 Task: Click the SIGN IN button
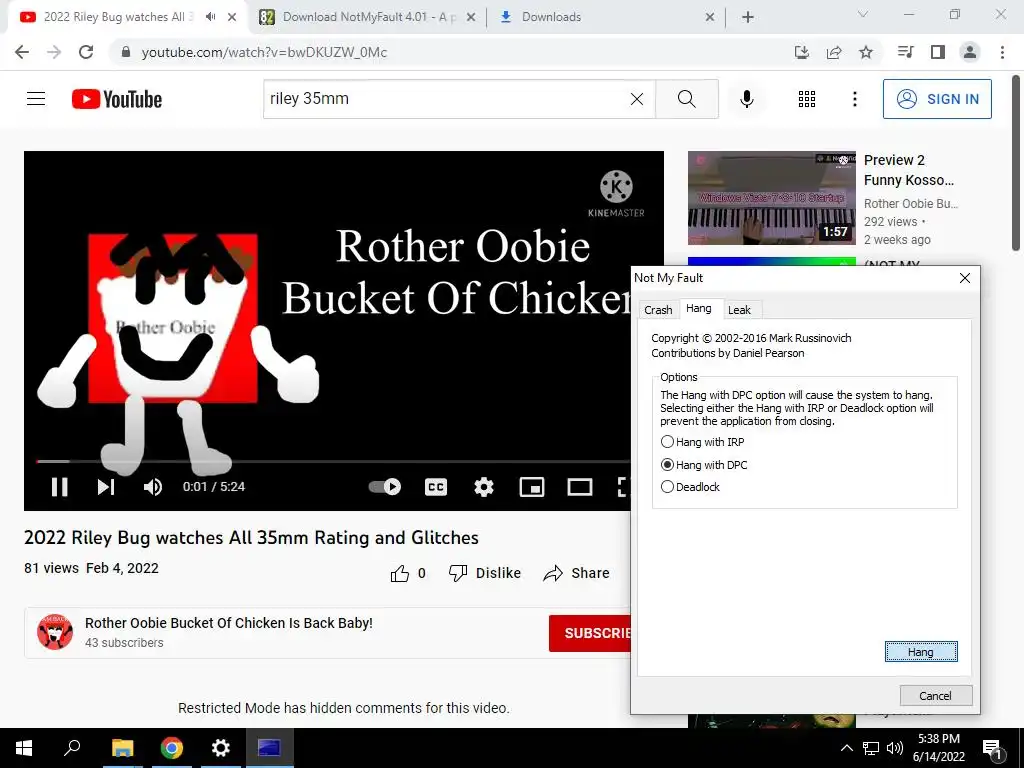pyautogui.click(x=937, y=99)
